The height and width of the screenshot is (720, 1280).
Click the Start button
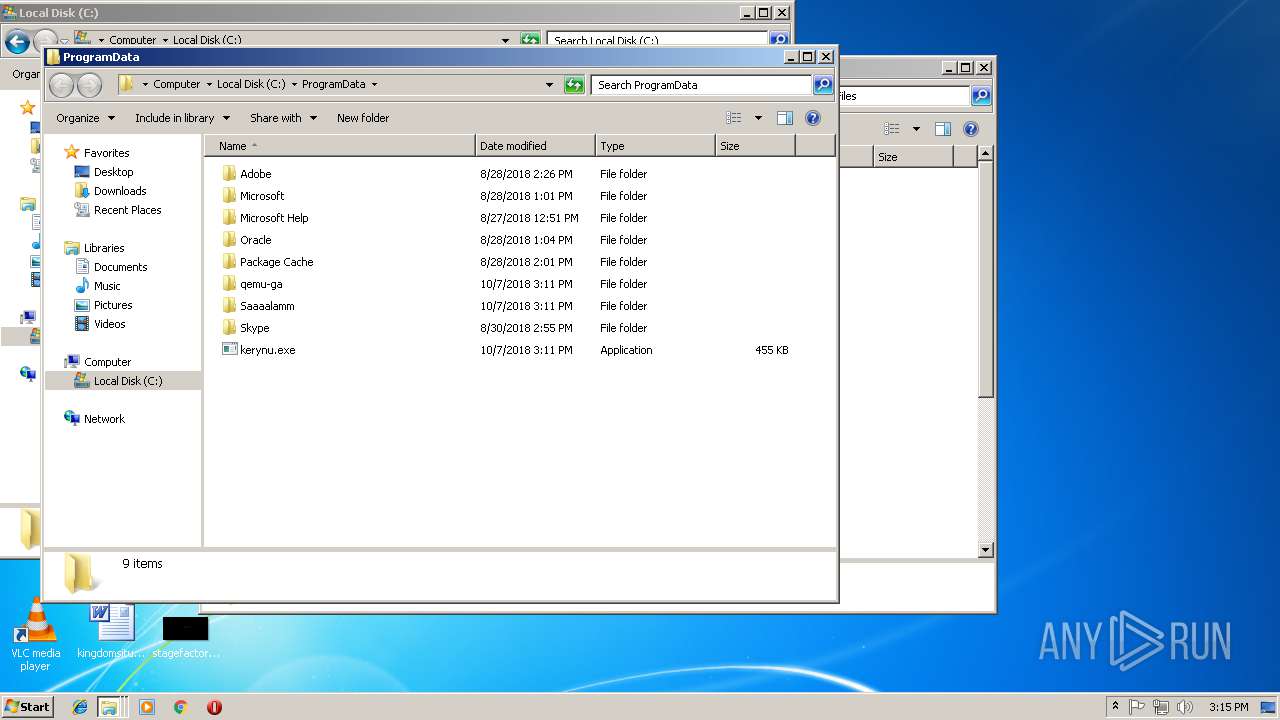[x=28, y=707]
